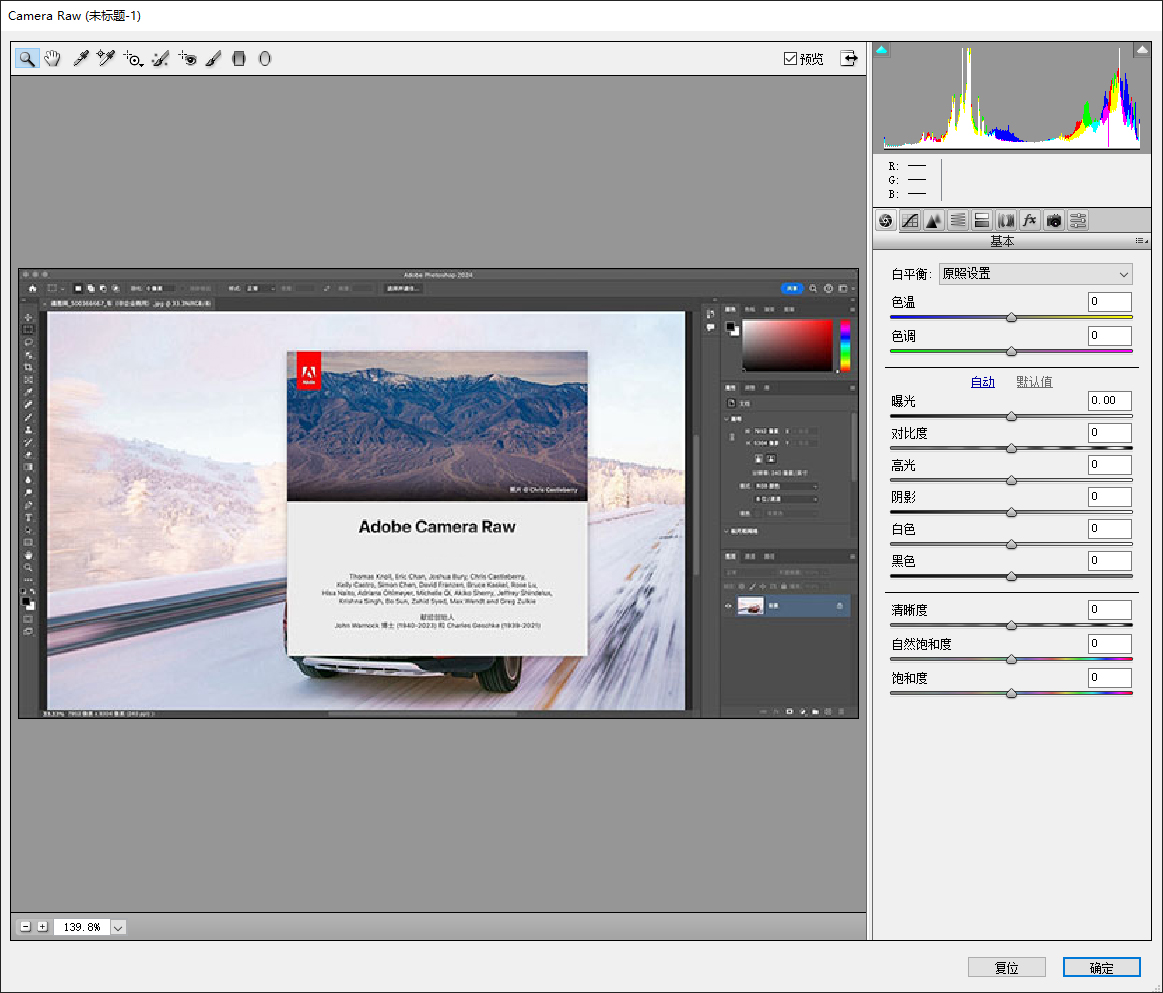
Task: Uncheck the 预览 preview checkbox
Action: point(790,57)
